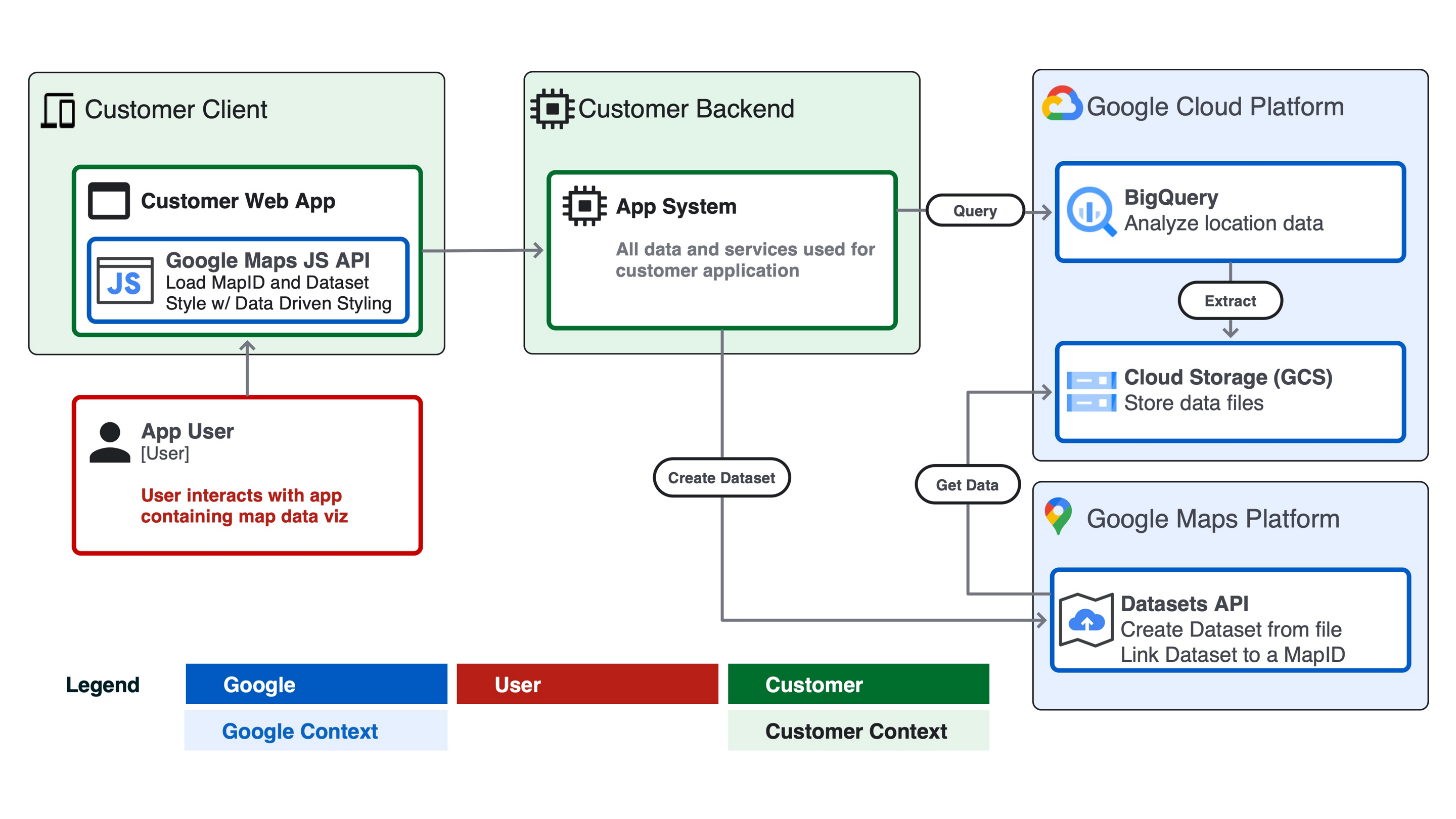Click the Google Cloud Platform logo
Screen dimensions: 1456x819
point(1063,105)
